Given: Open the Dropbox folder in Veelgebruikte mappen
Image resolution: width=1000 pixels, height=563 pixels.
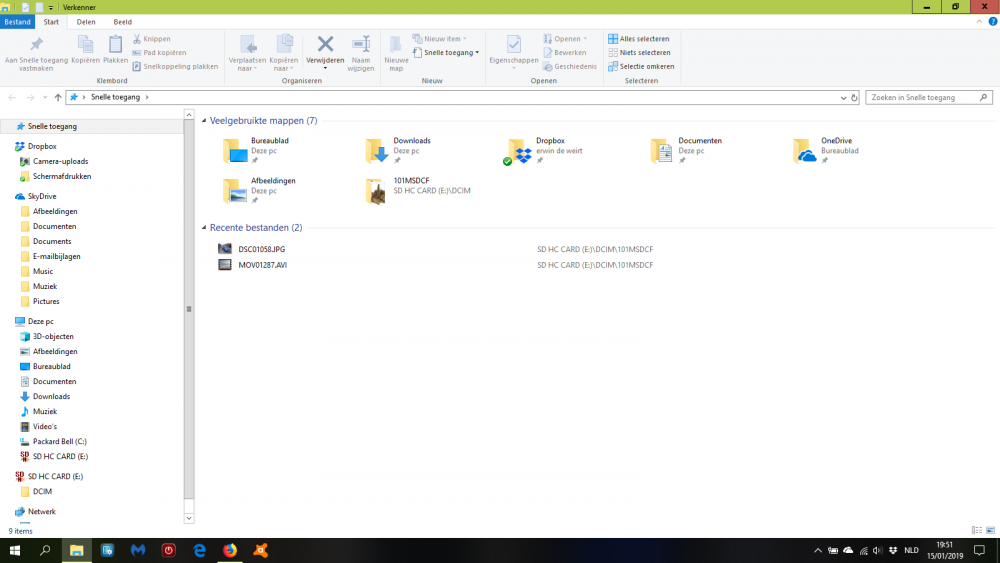Looking at the screenshot, I should coord(520,151).
